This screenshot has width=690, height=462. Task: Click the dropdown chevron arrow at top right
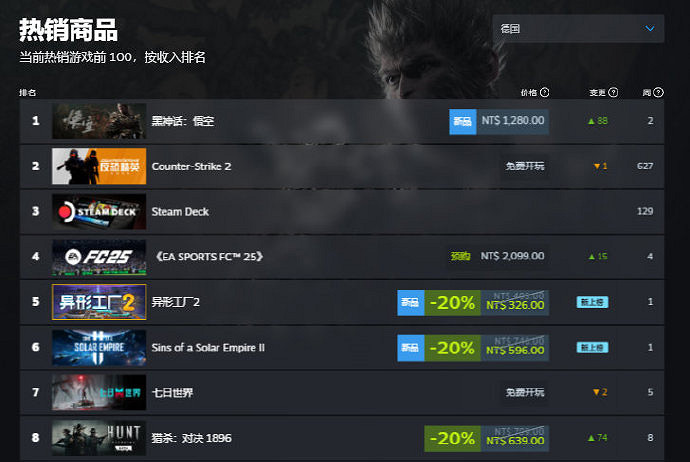650,29
